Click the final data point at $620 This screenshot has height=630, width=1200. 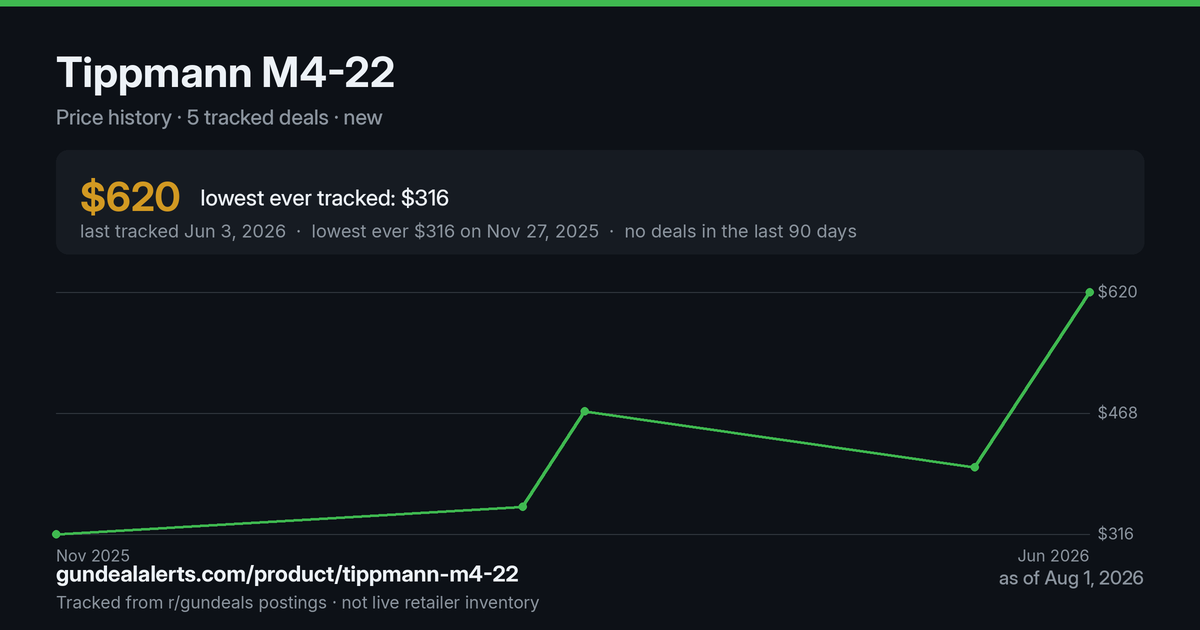click(1090, 292)
